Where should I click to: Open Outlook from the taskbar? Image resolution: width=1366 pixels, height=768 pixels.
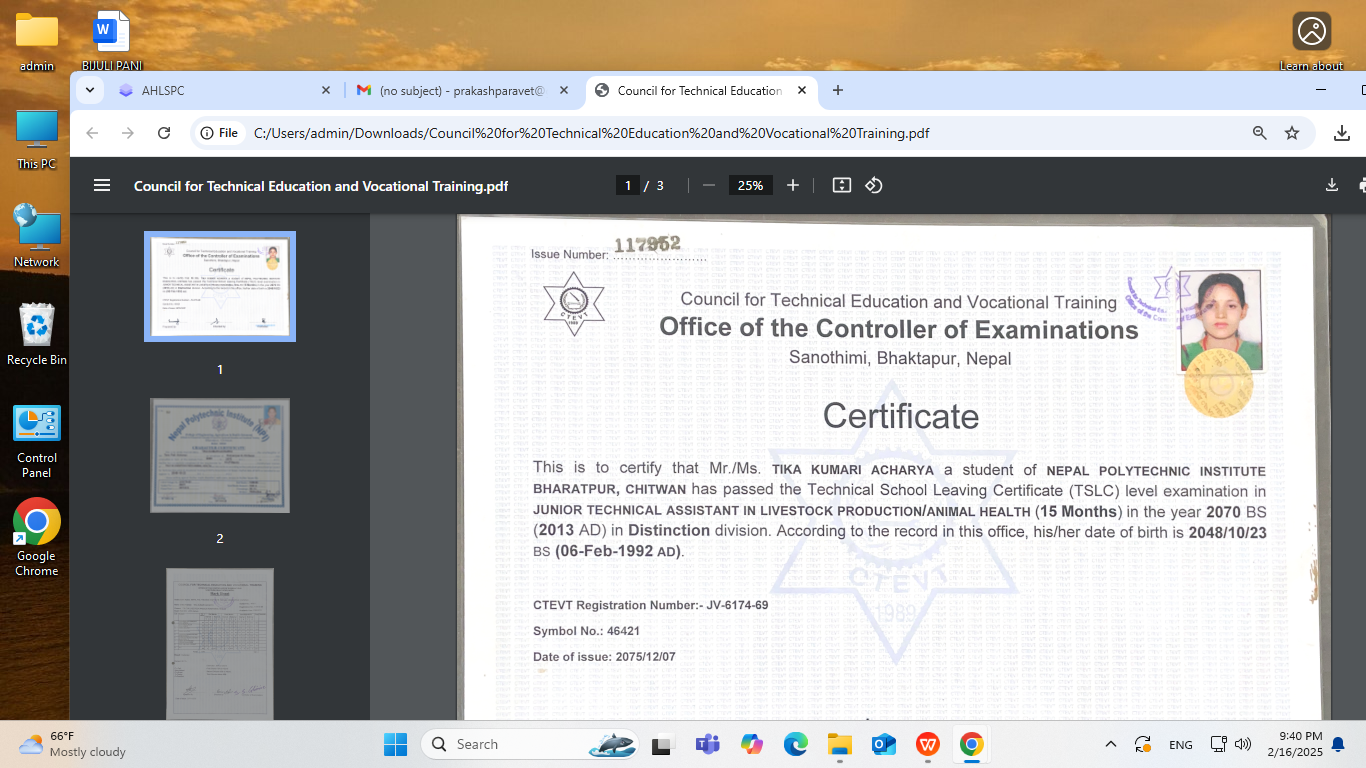tap(883, 744)
